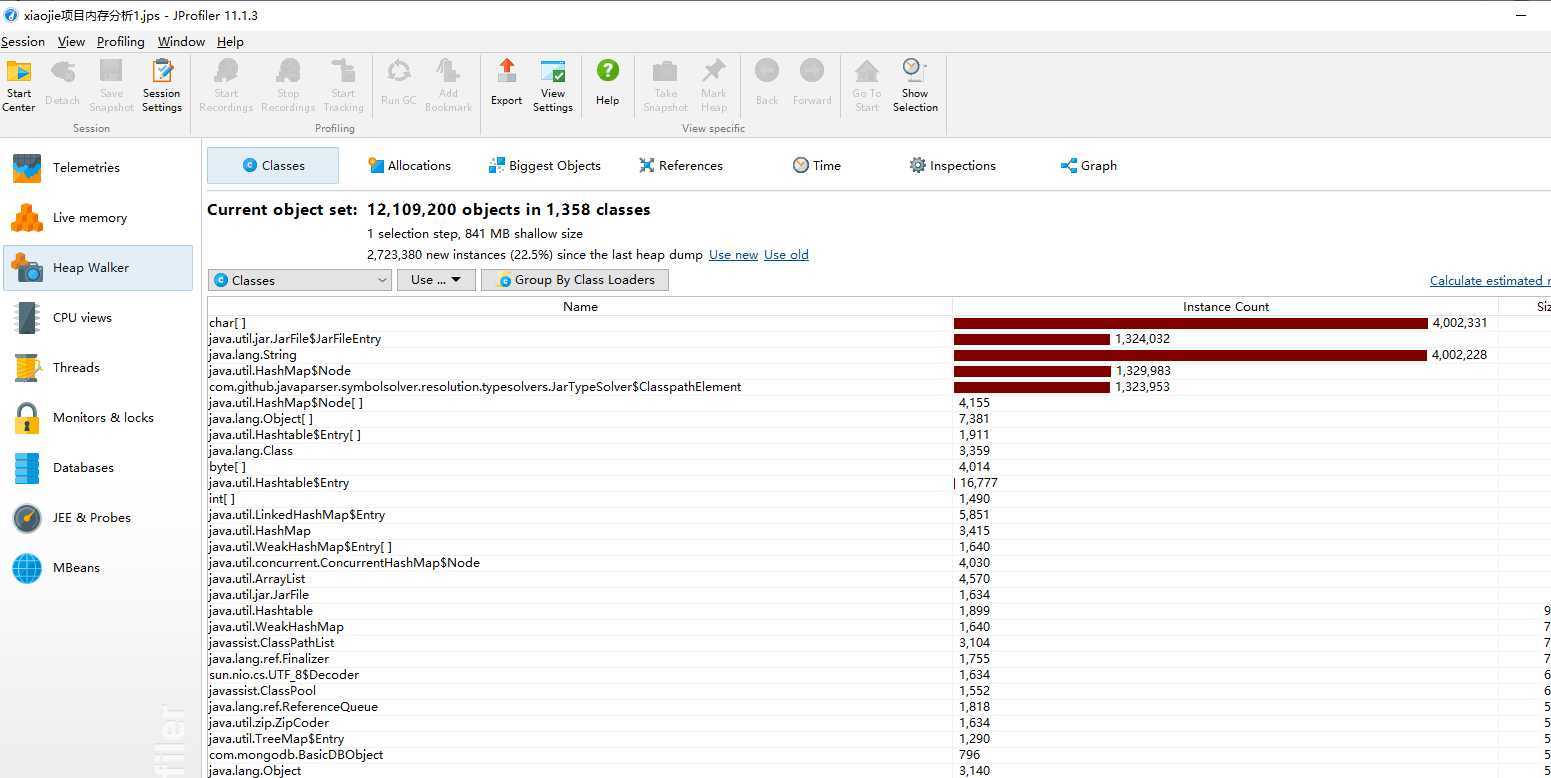Switch to the Allocations tab
The image size is (1551, 778).
click(409, 166)
